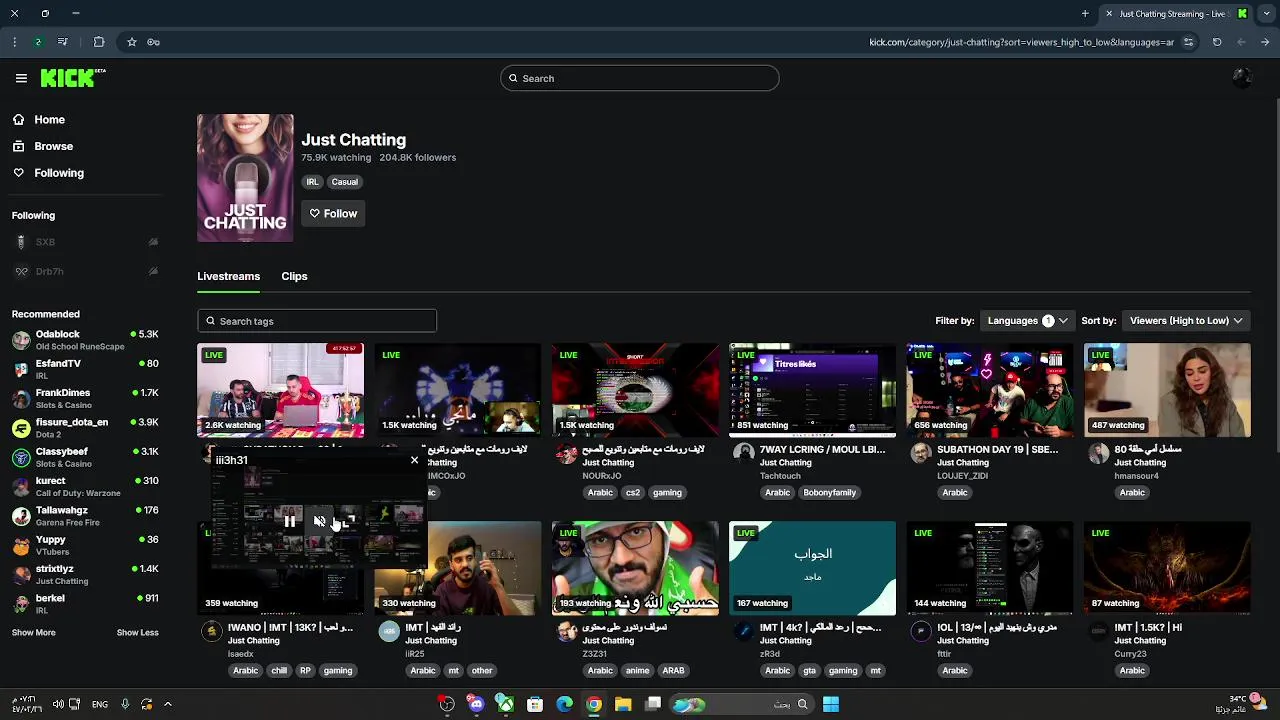Open the Windows Start menu

[831, 704]
